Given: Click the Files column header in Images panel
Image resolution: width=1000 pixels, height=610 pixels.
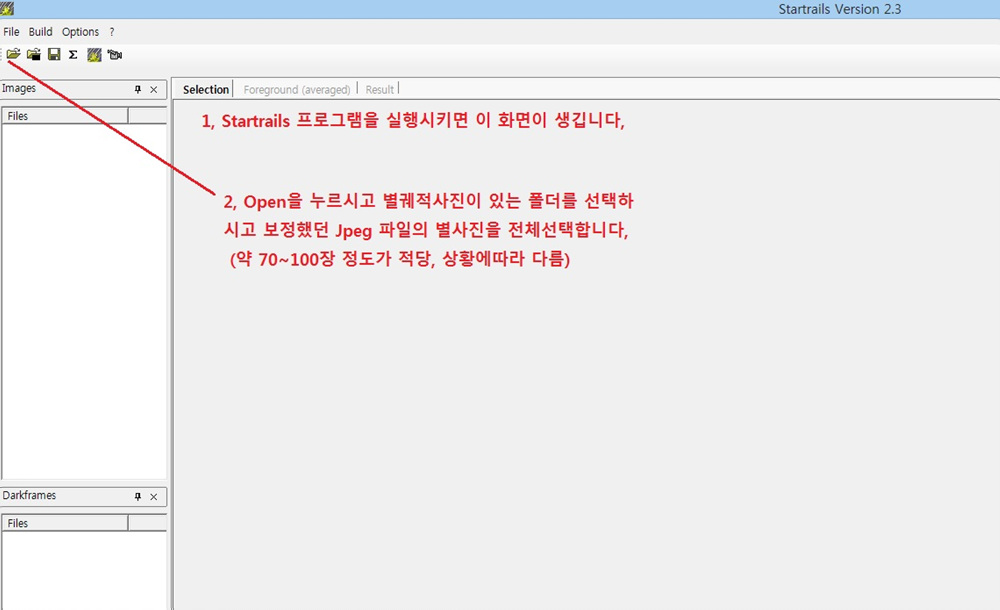Looking at the screenshot, I should tap(65, 116).
